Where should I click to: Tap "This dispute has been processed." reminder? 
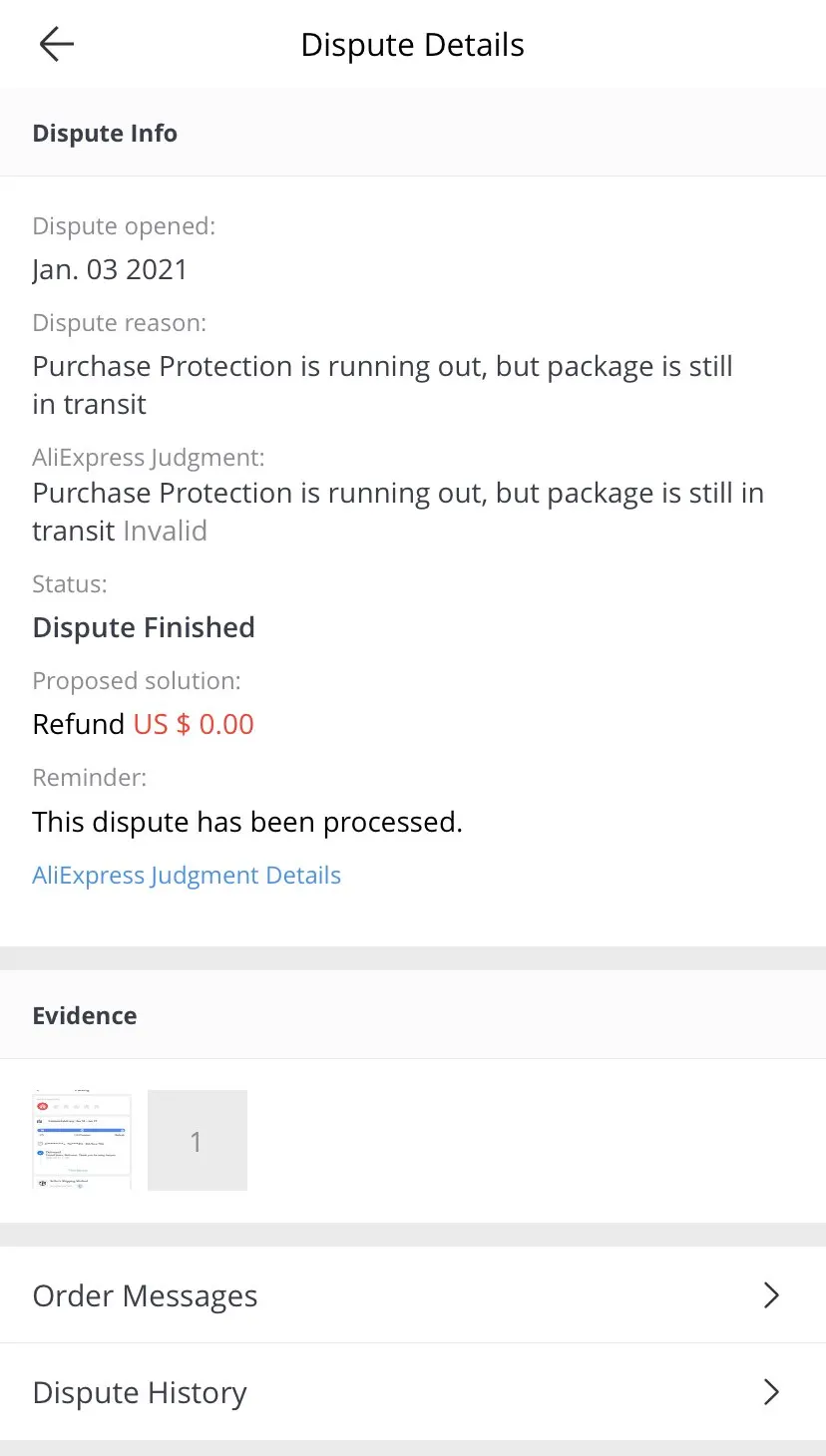point(247,822)
